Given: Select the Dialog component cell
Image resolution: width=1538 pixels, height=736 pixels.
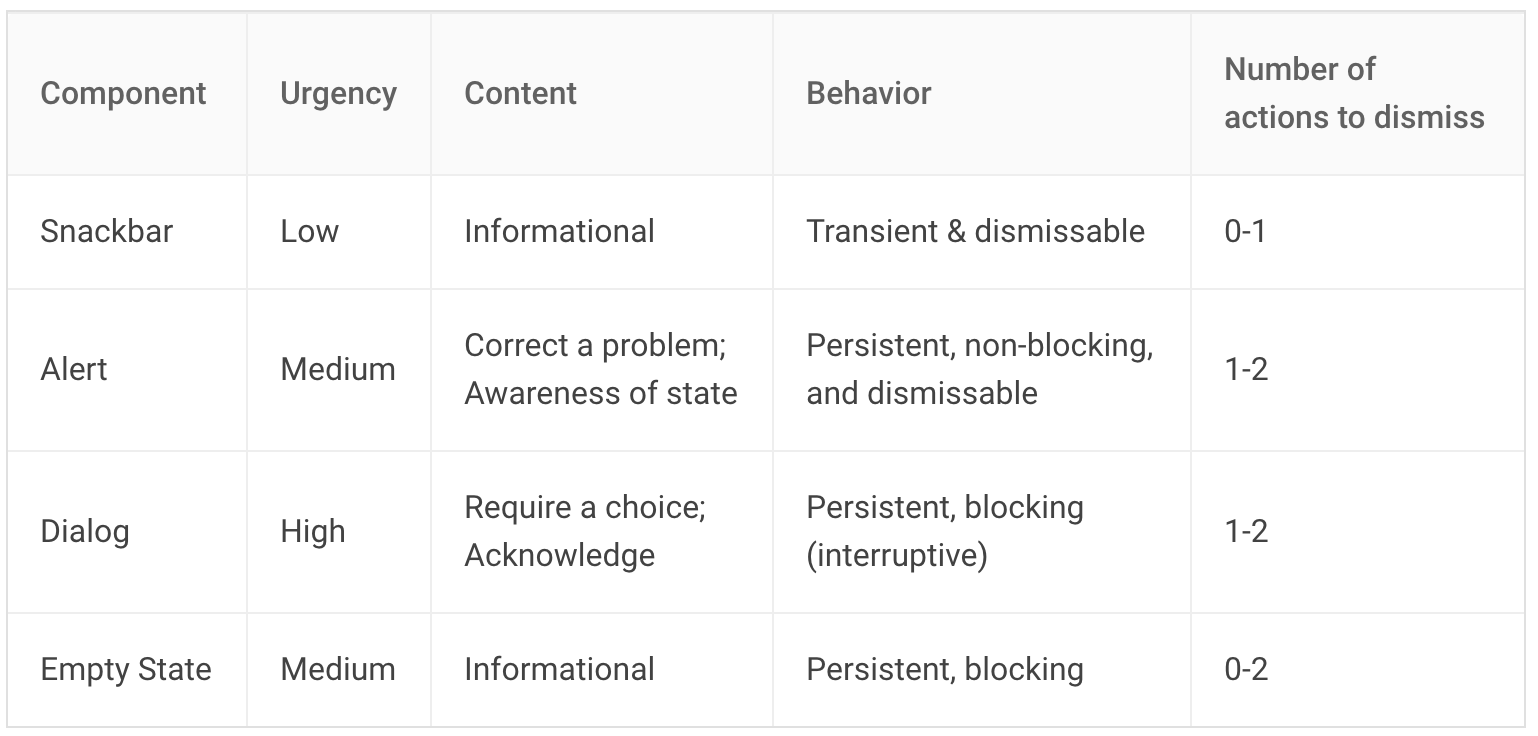Looking at the screenshot, I should pos(84,531).
